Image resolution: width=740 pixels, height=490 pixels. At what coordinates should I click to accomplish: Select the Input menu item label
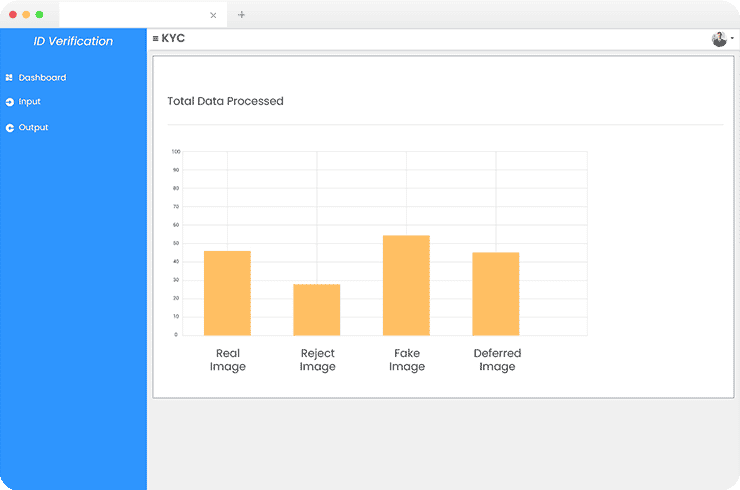30,102
